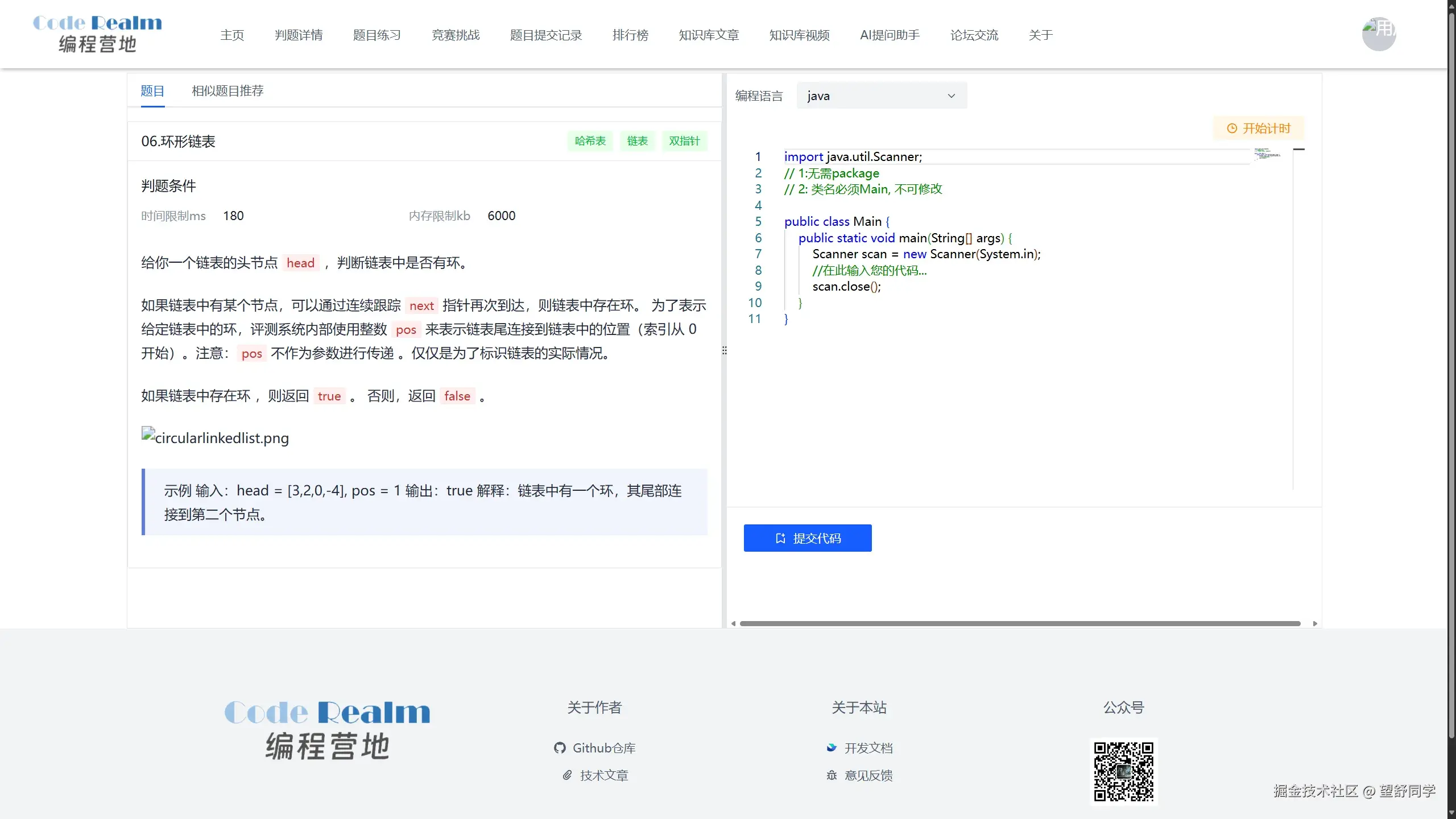Click the submit icon inside the 提交代码 button
Image resolution: width=1456 pixels, height=819 pixels.
point(780,537)
